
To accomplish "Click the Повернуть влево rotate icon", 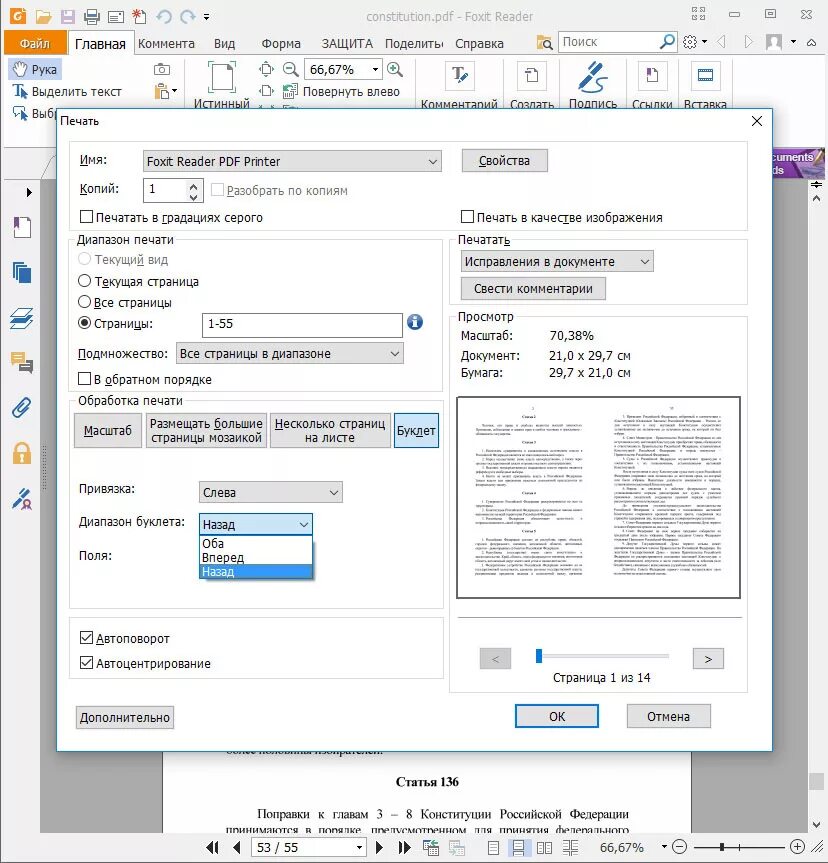I will click(290, 91).
